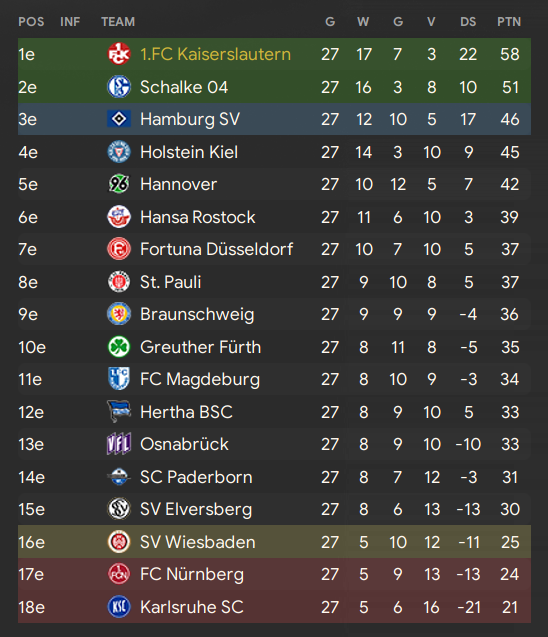Open Fortuna Düsseldorf team link
Image resolution: width=548 pixels, height=637 pixels.
[216, 249]
